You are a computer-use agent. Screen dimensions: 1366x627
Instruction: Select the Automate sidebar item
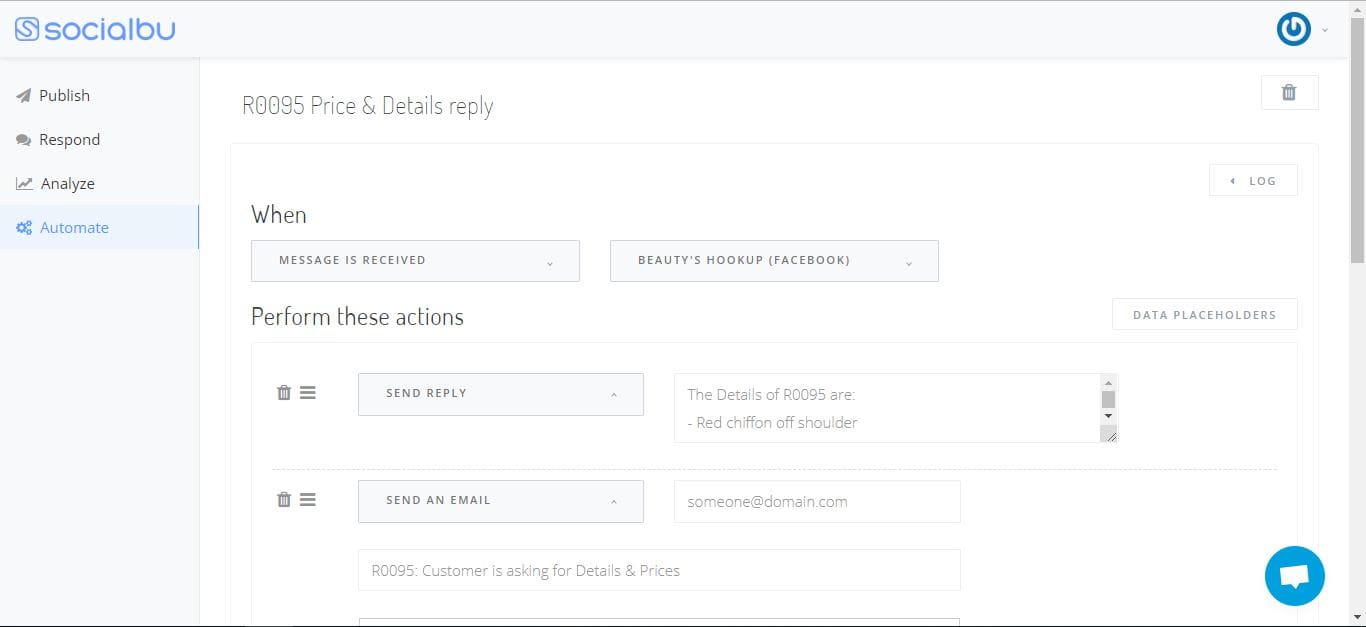tap(74, 228)
